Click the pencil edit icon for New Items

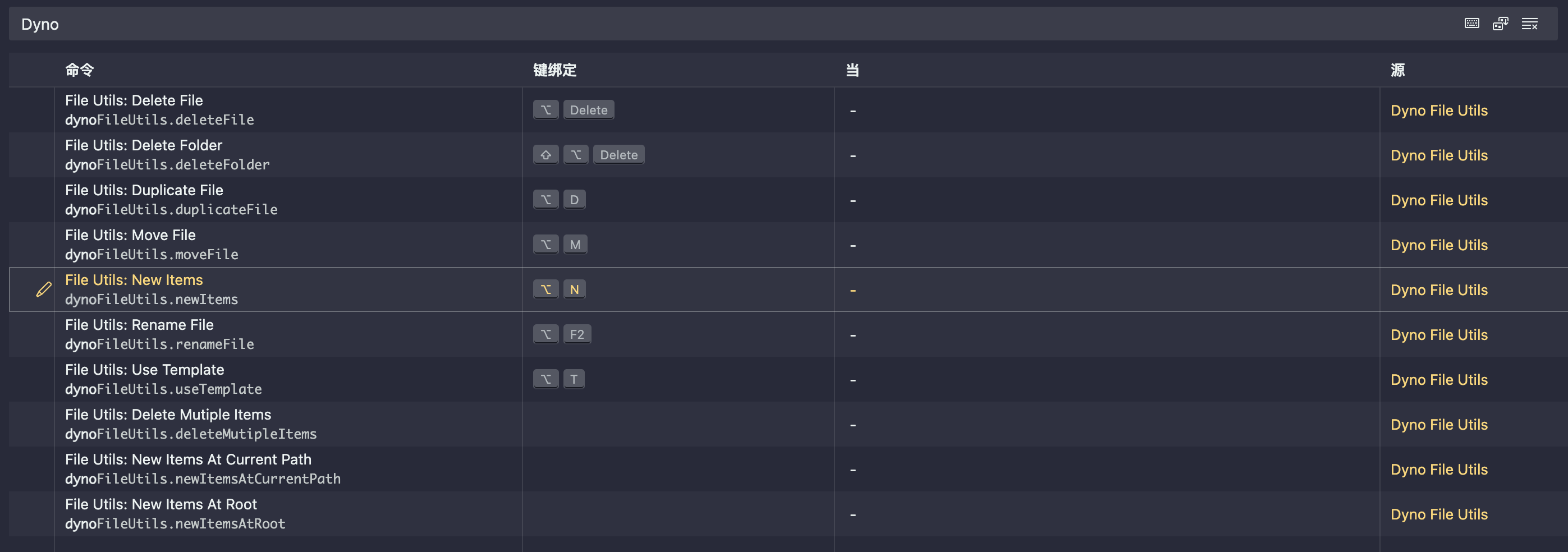pyautogui.click(x=44, y=289)
